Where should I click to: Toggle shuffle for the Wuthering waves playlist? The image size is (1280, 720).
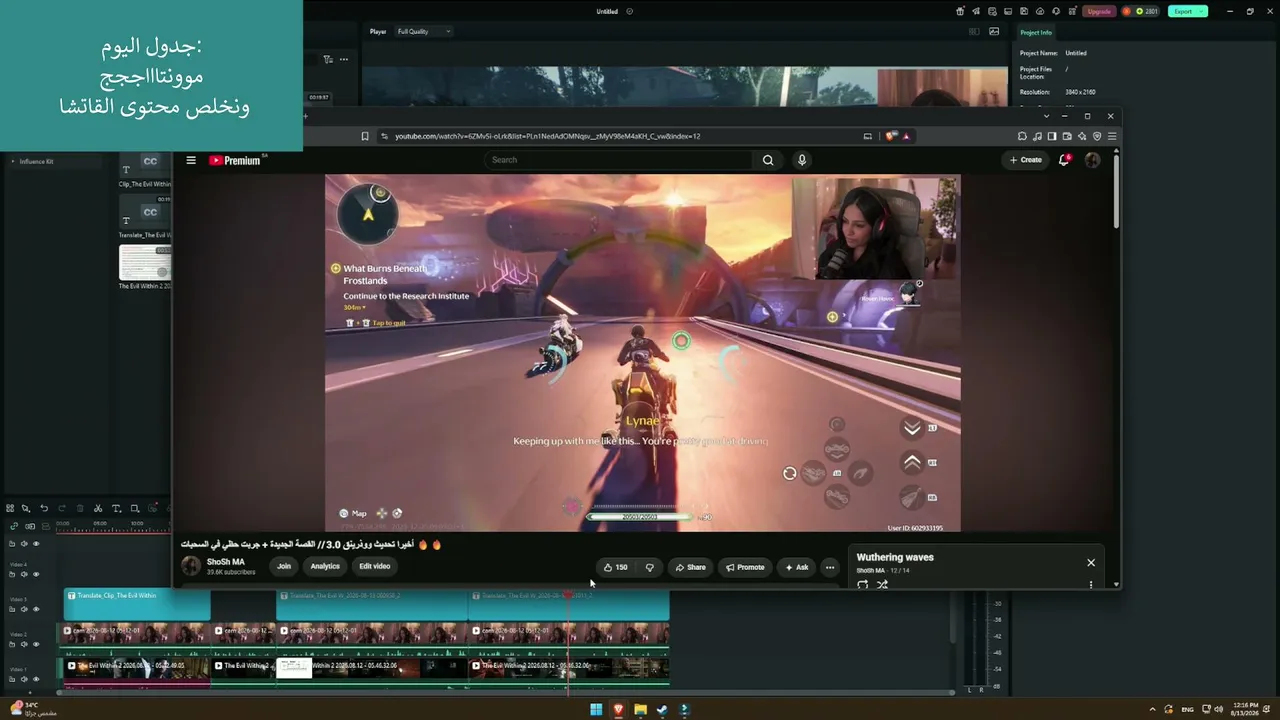click(882, 585)
